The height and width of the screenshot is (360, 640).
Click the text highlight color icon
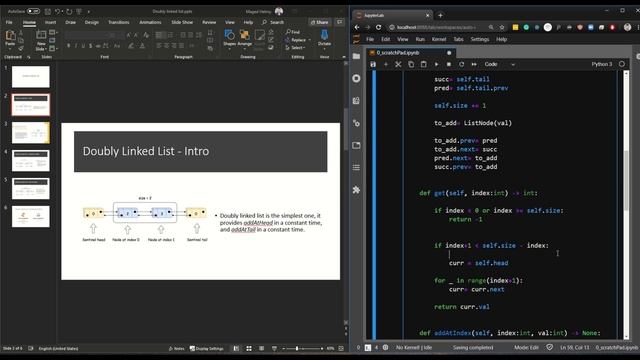point(131,46)
